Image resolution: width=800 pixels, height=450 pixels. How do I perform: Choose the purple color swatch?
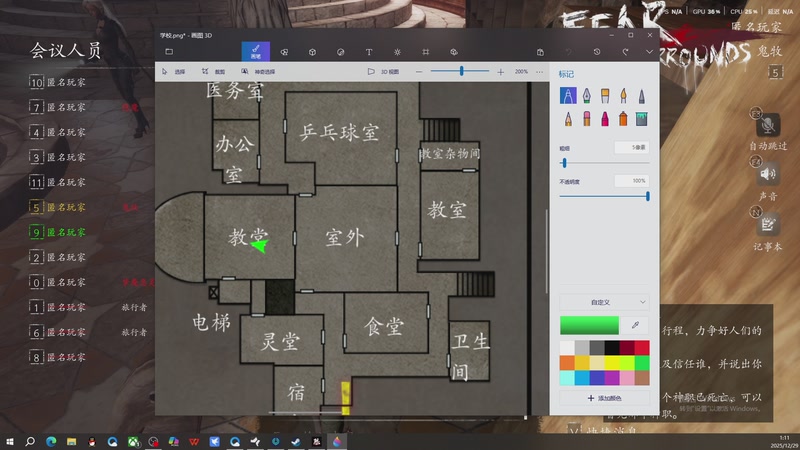(612, 378)
